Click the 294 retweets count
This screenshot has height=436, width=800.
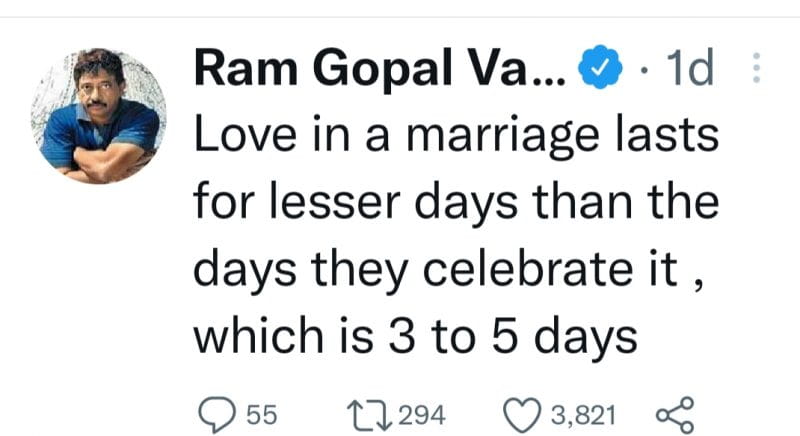tap(422, 415)
